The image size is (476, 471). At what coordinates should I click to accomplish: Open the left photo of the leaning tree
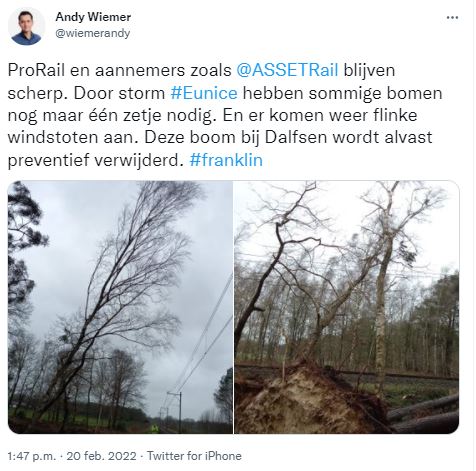[x=120, y=307]
